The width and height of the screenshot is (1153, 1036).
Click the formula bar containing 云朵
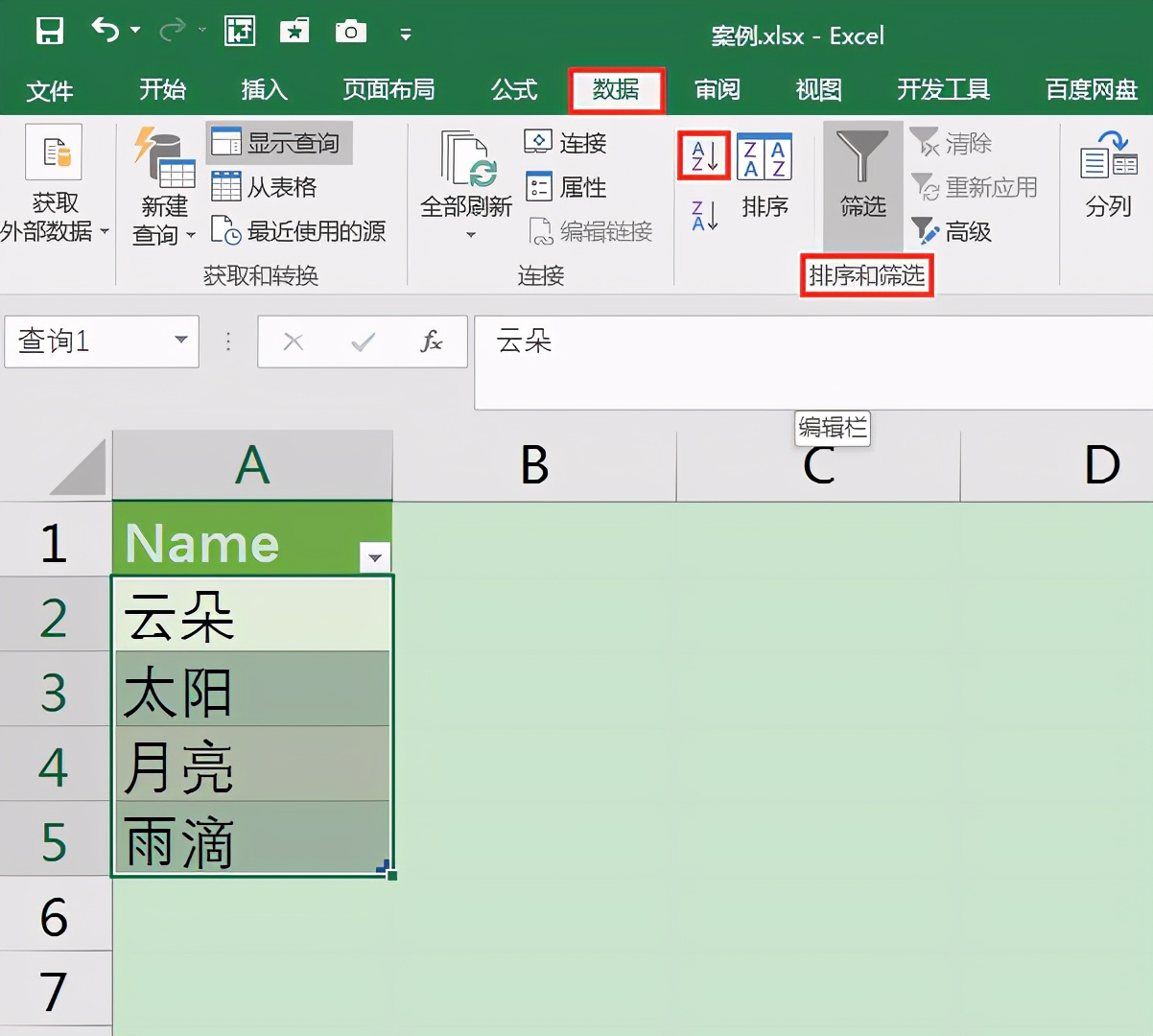tap(813, 362)
